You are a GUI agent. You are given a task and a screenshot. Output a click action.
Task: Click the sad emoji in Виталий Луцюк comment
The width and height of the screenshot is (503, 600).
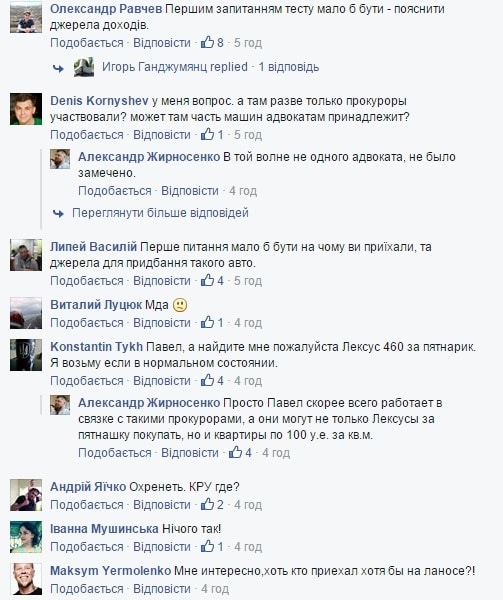coord(180,305)
